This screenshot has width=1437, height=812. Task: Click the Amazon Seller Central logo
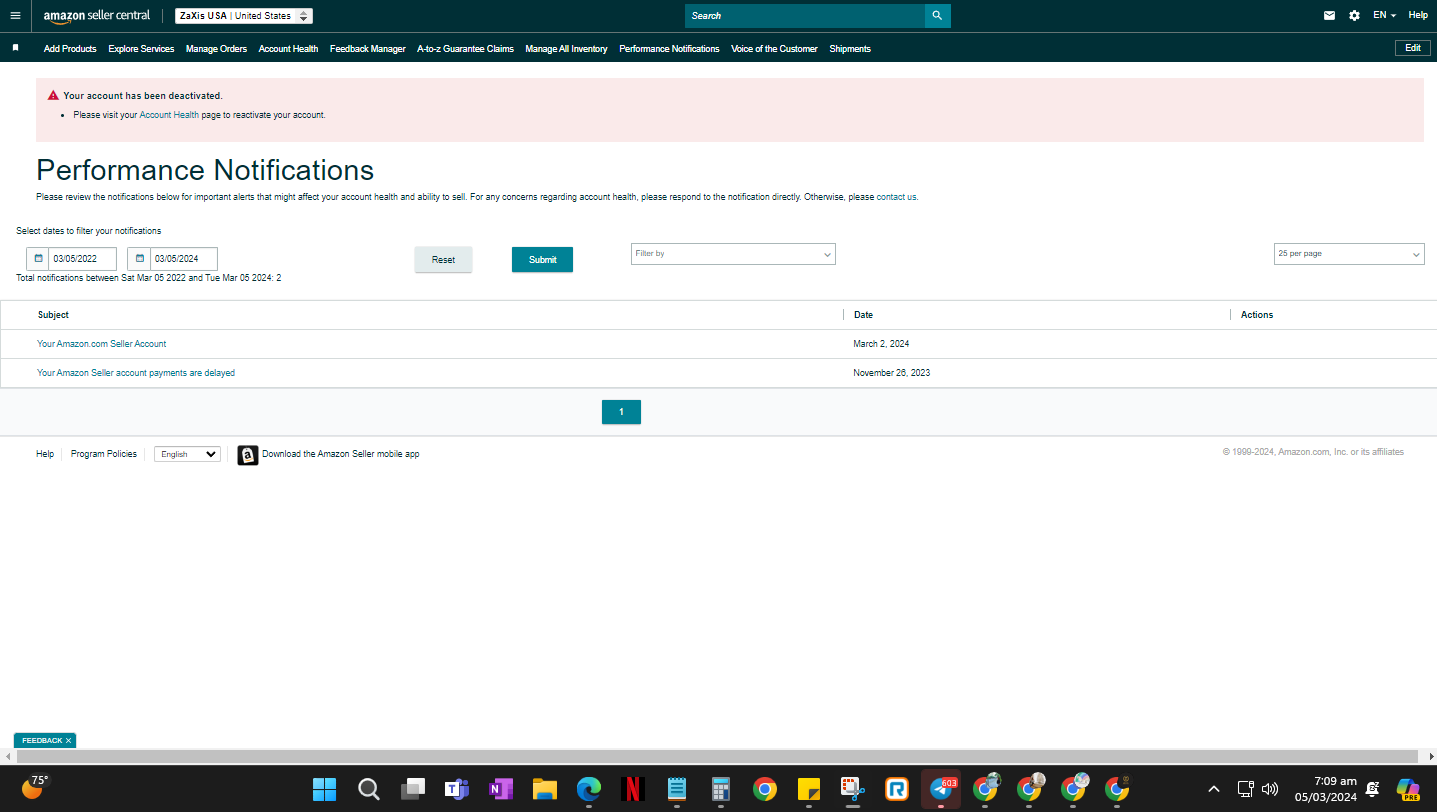pos(96,16)
